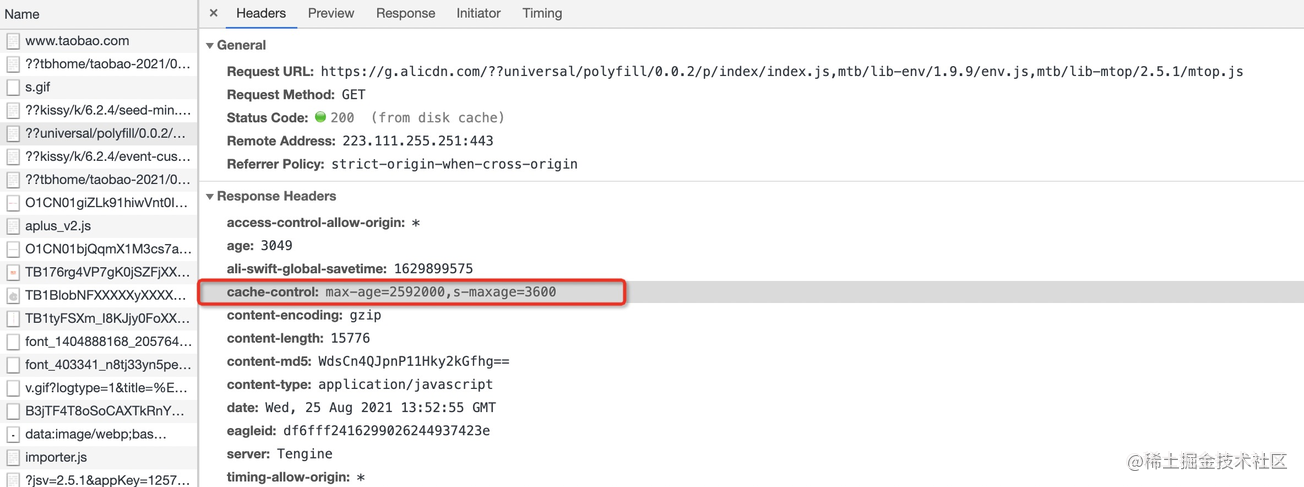The width and height of the screenshot is (1304, 487).
Task: Collapse the General section
Action: (x=210, y=45)
